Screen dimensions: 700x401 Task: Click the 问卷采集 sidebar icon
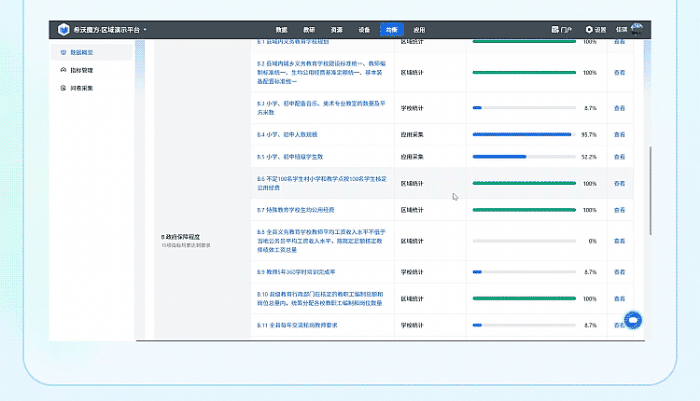64,89
